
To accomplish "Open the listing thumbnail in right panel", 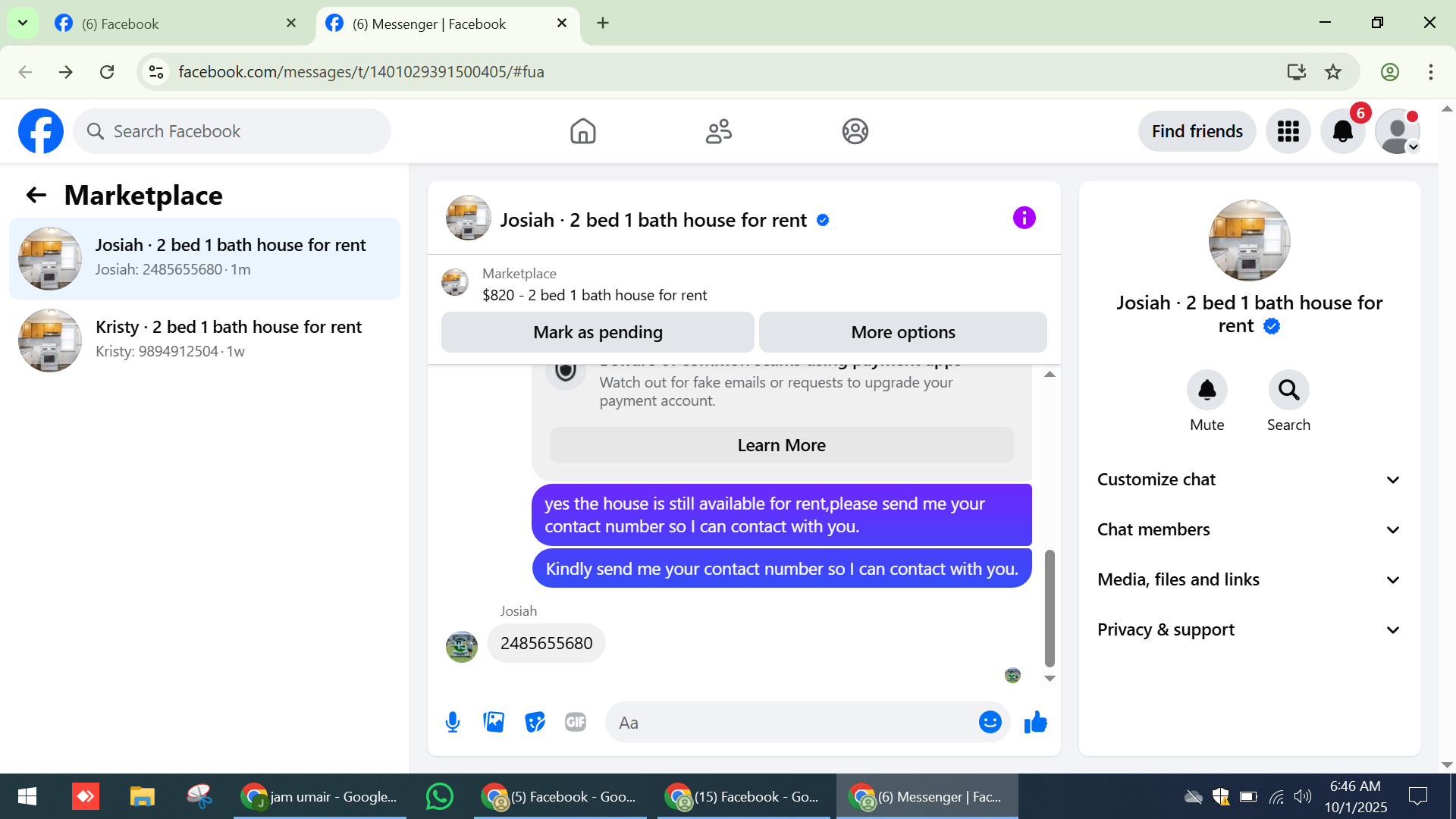I will (x=1249, y=240).
